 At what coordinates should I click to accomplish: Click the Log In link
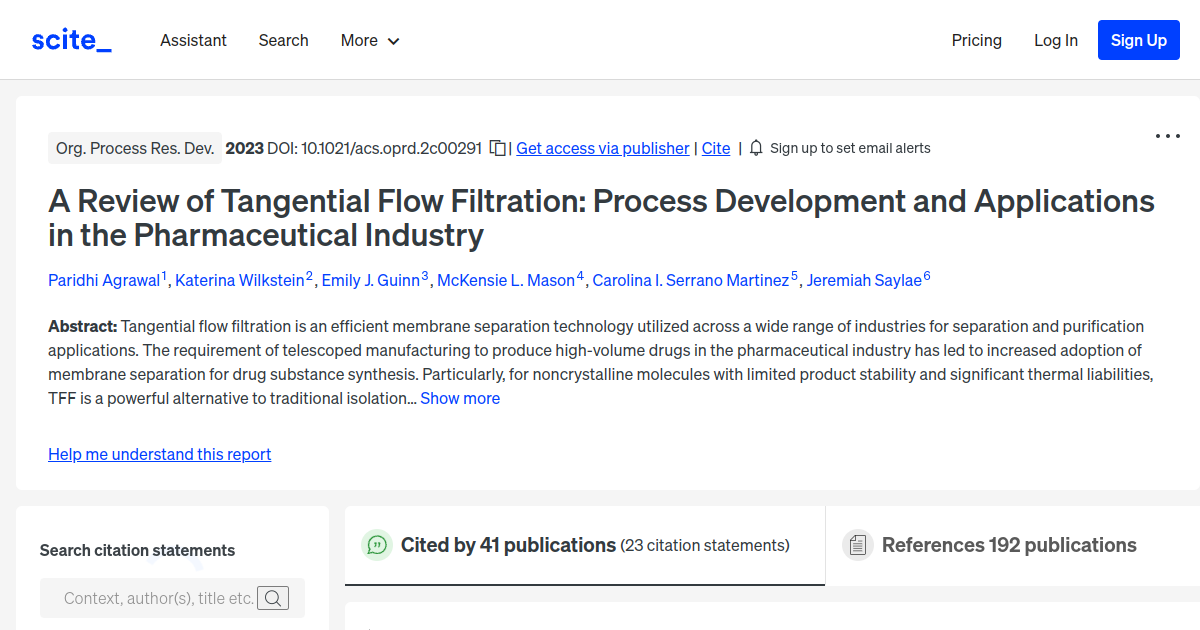[x=1056, y=40]
